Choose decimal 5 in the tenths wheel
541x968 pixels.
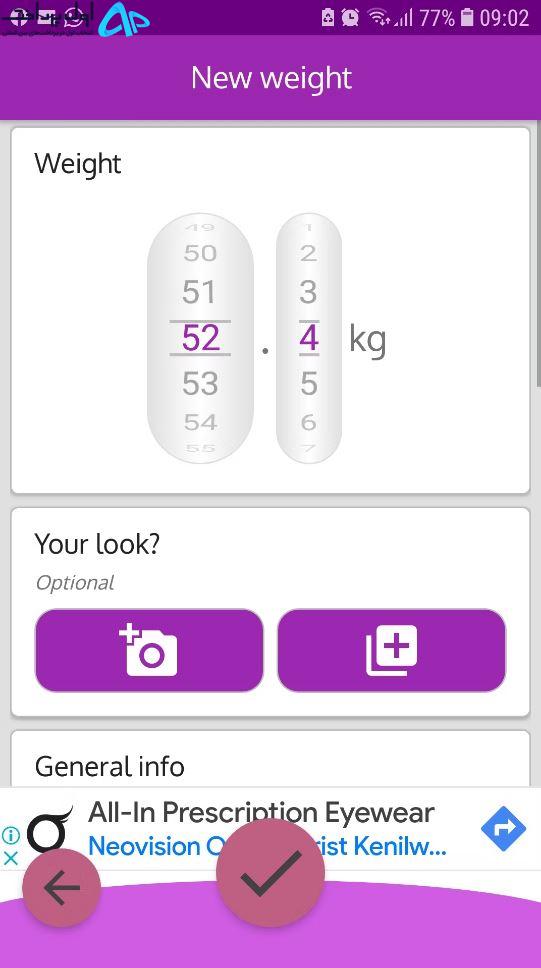(308, 384)
